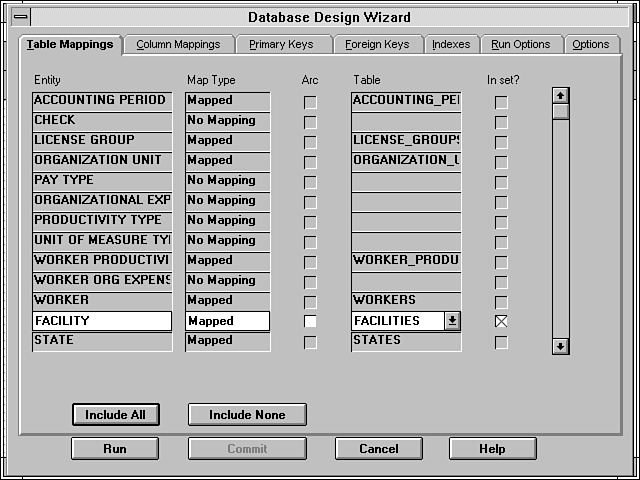
Task: Enable In set checkbox for WORKERS
Action: 501,301
